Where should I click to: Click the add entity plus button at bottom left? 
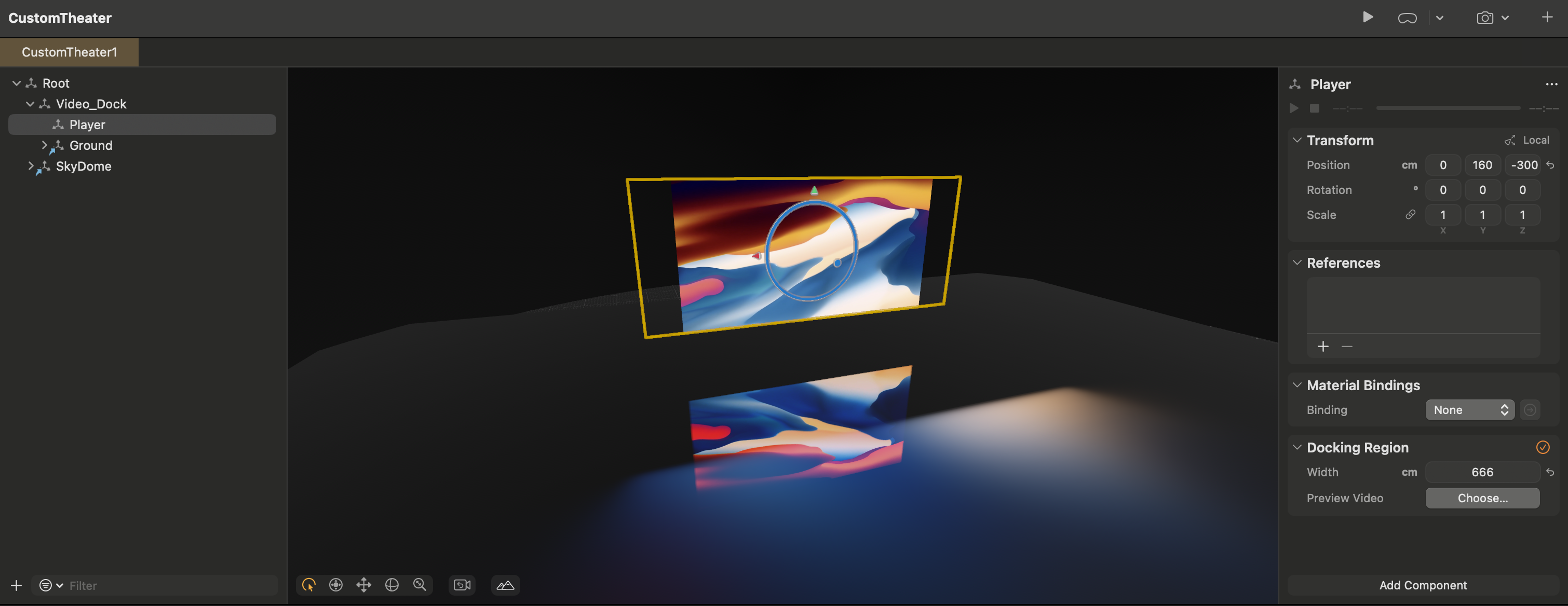point(17,585)
